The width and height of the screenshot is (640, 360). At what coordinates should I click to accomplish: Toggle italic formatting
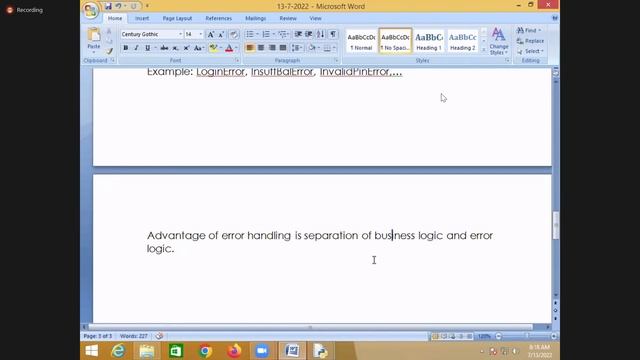[136, 48]
